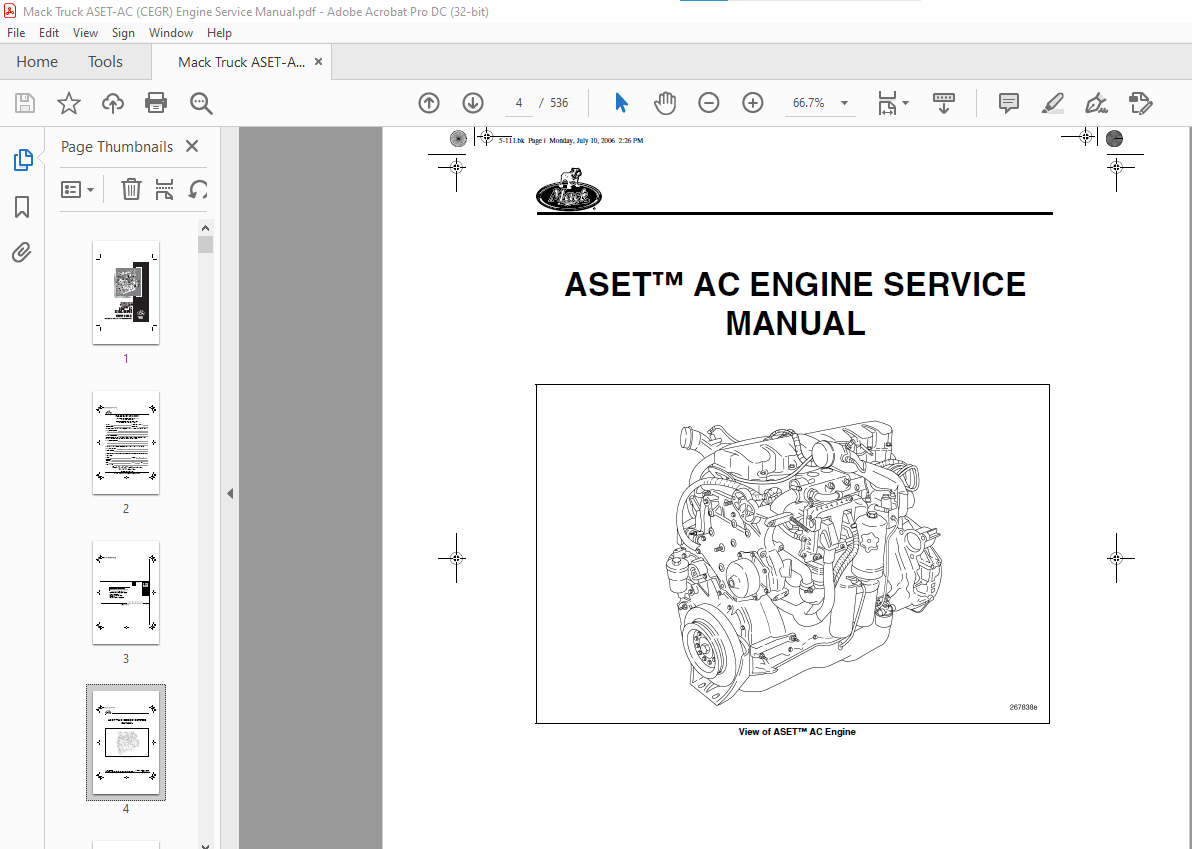Click the zoom percentage field 66.7%

pyautogui.click(x=809, y=103)
